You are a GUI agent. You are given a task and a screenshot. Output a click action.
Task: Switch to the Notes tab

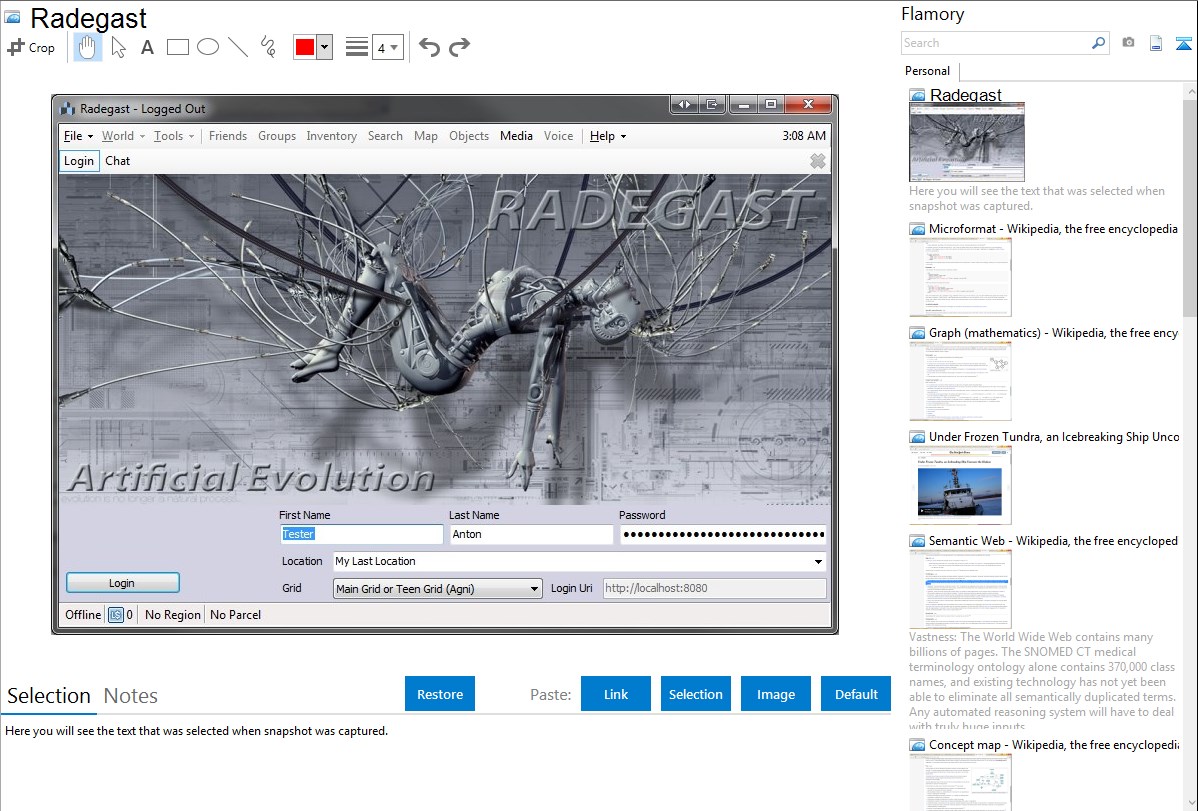click(131, 696)
